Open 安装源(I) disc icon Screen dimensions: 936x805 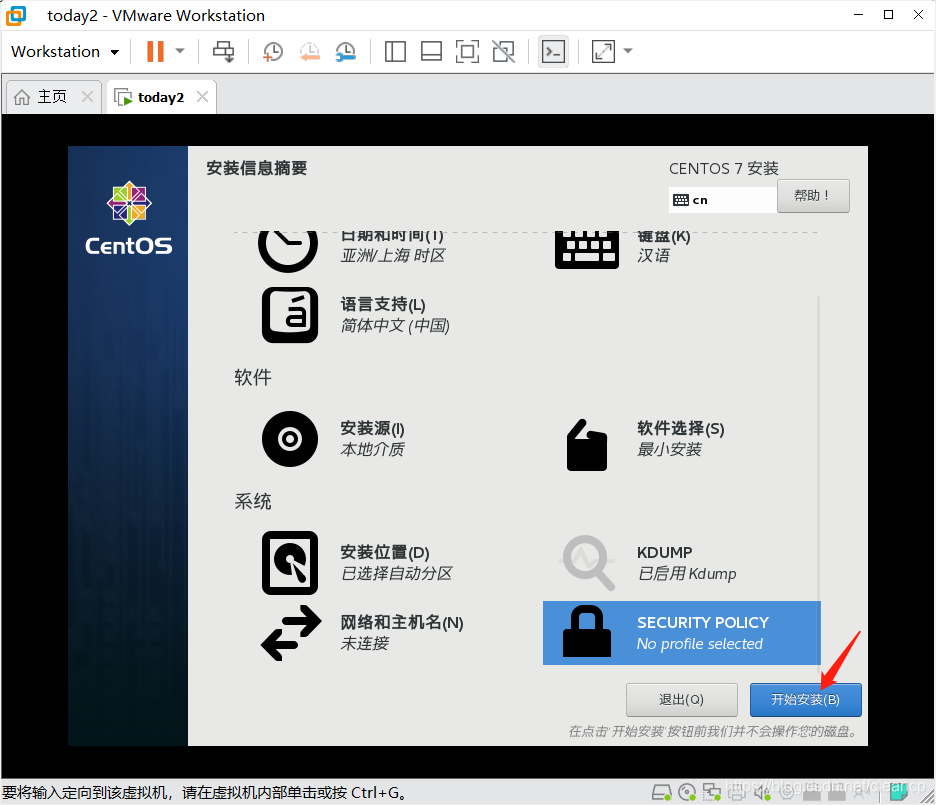click(x=290, y=439)
